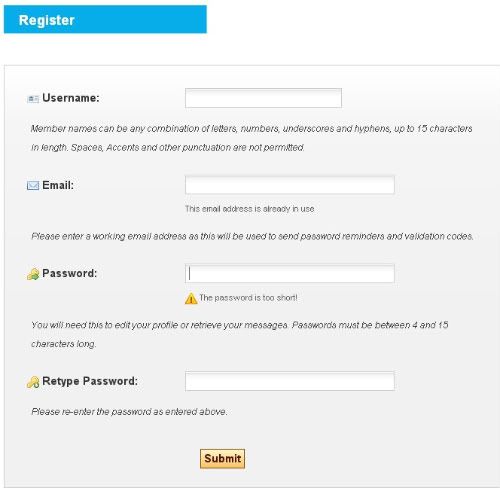
Task: Focus the Retype Password text field
Action: 290,381
